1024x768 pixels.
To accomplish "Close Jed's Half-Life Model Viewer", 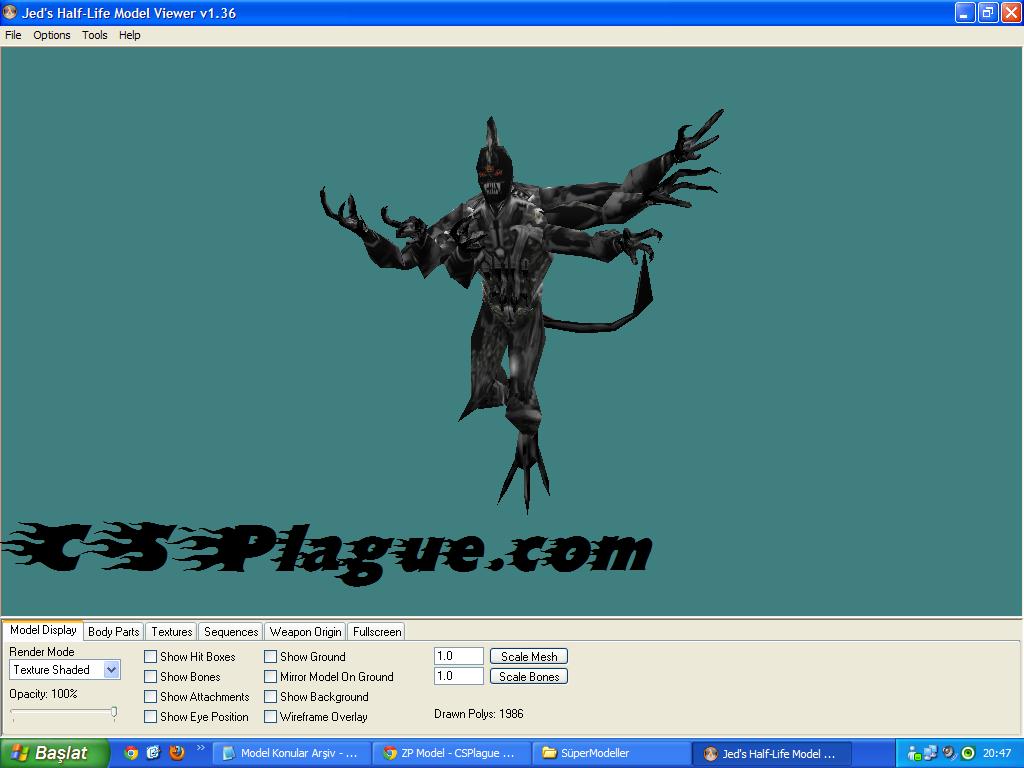I will [1011, 12].
